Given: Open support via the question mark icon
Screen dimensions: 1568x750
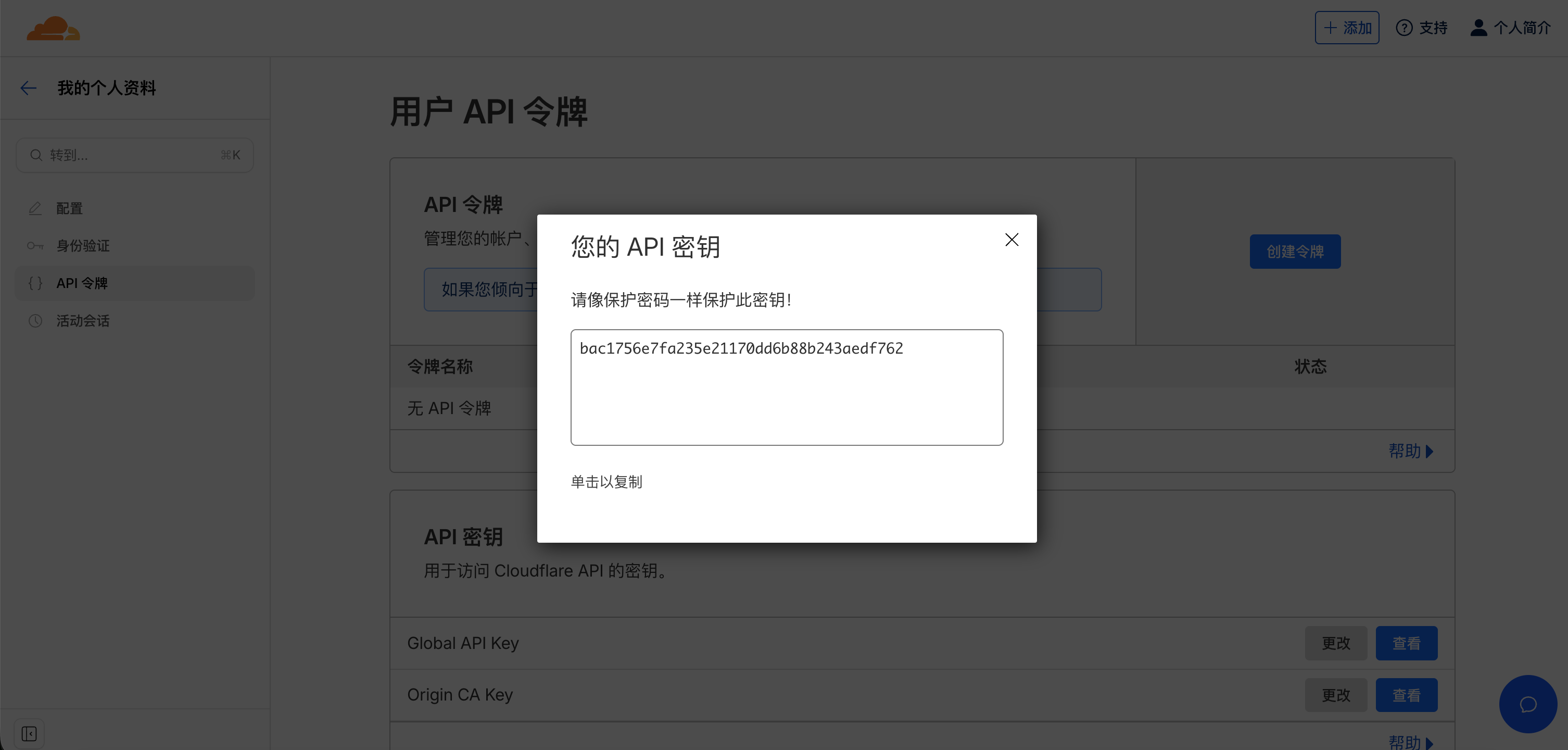Looking at the screenshot, I should [1404, 28].
